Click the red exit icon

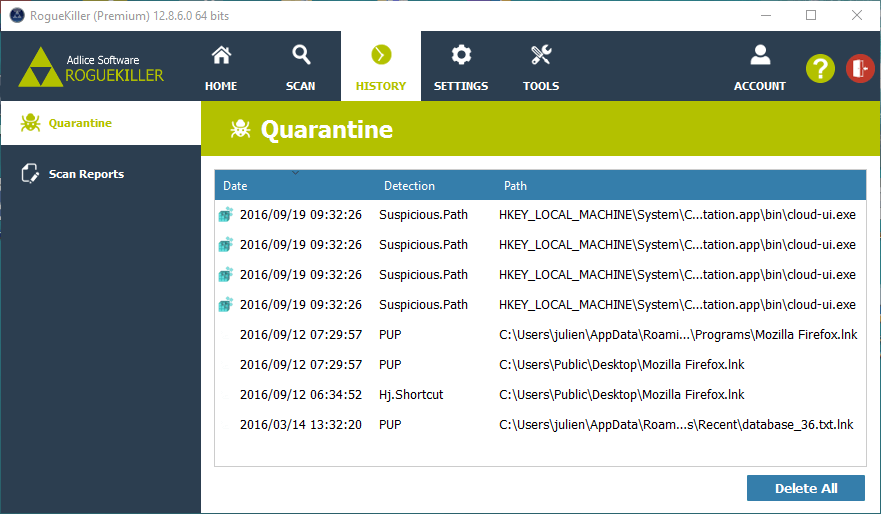pos(860,68)
